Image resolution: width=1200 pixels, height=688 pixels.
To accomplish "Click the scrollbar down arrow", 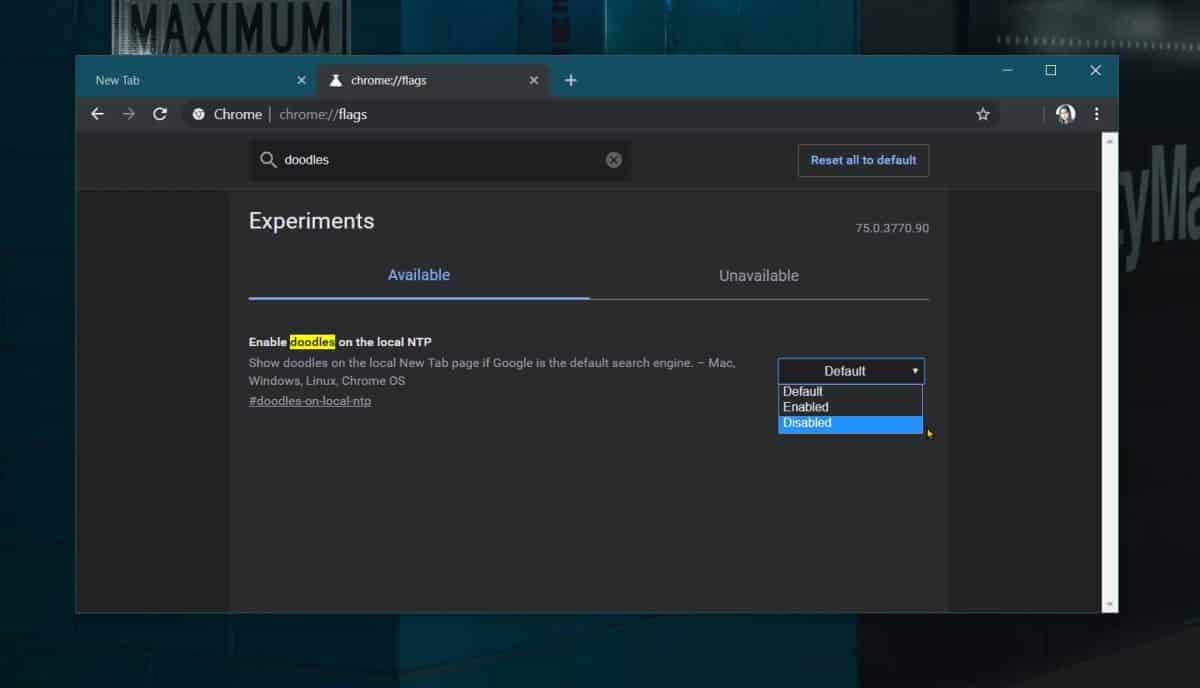I will 1109,604.
